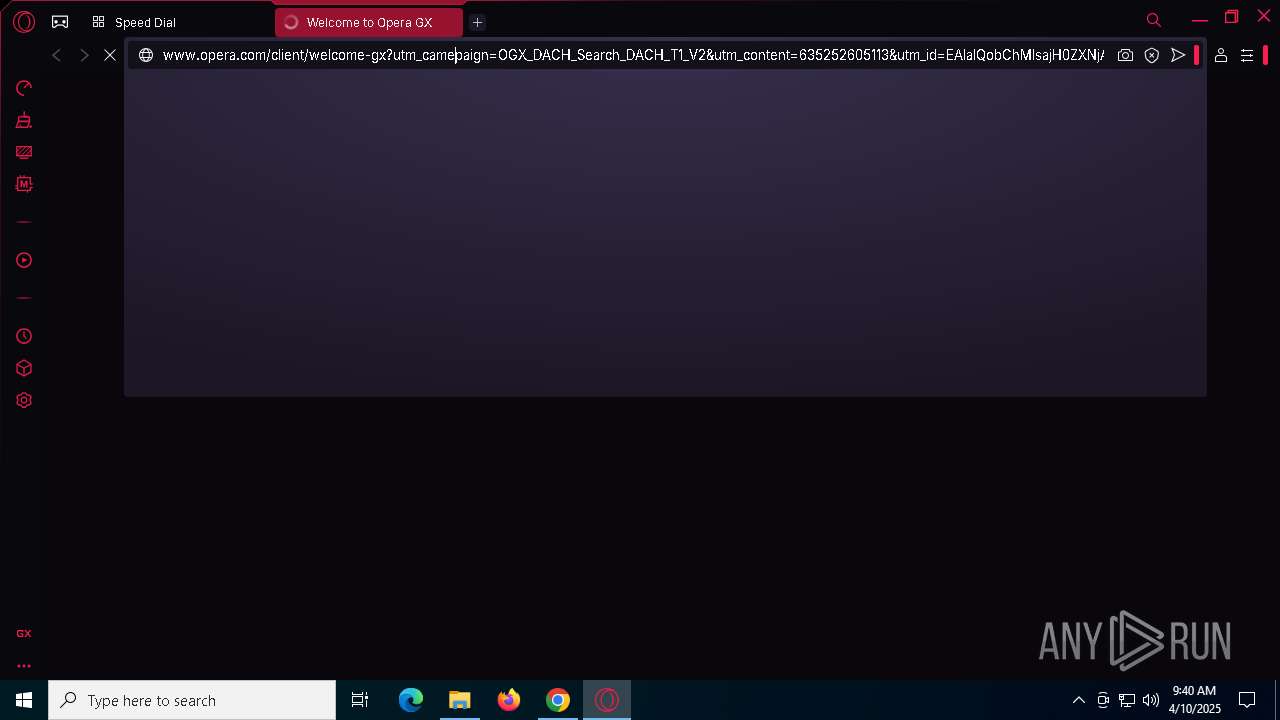Launch Google Chrome from taskbar

pos(558,700)
